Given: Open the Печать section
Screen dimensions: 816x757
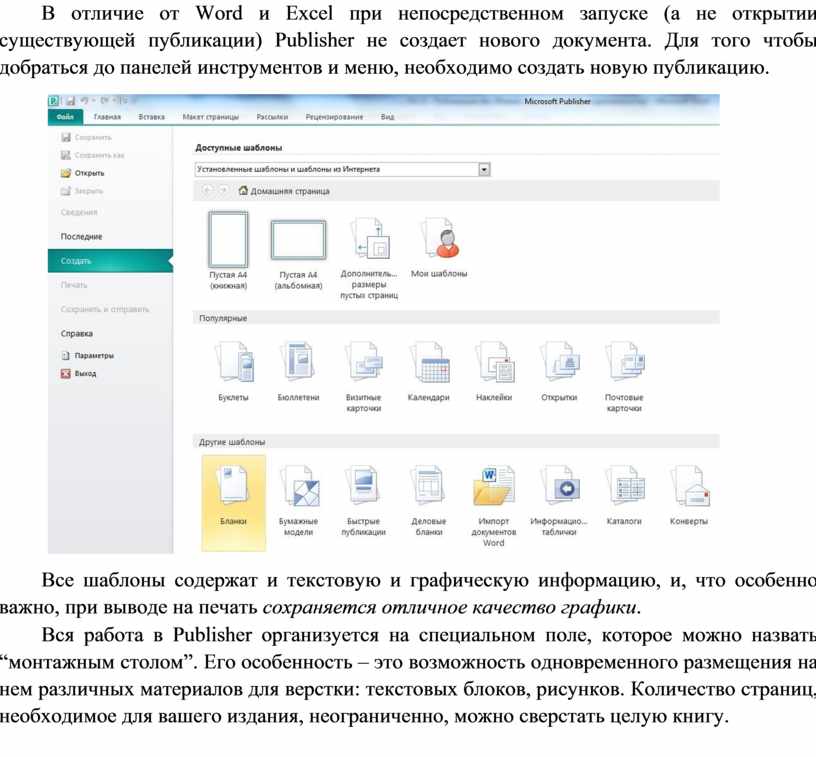Looking at the screenshot, I should tap(74, 285).
